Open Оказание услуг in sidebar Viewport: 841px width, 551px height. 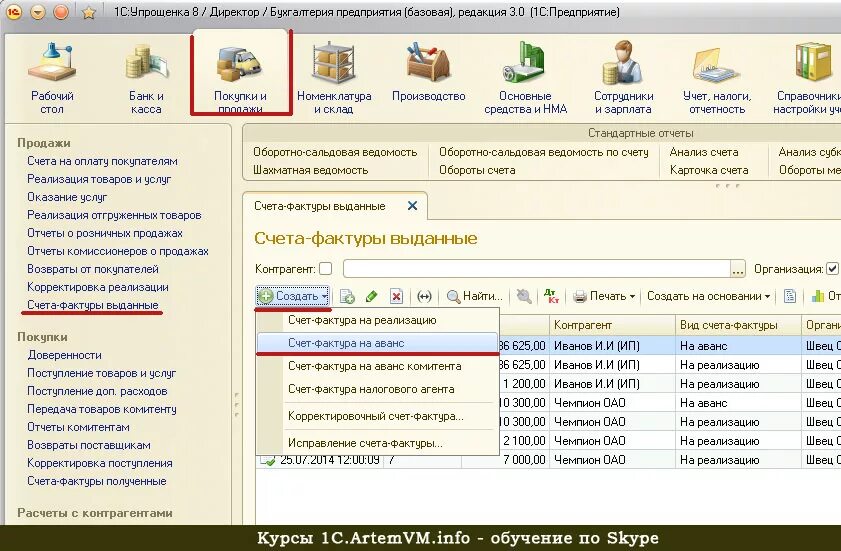pos(67,197)
